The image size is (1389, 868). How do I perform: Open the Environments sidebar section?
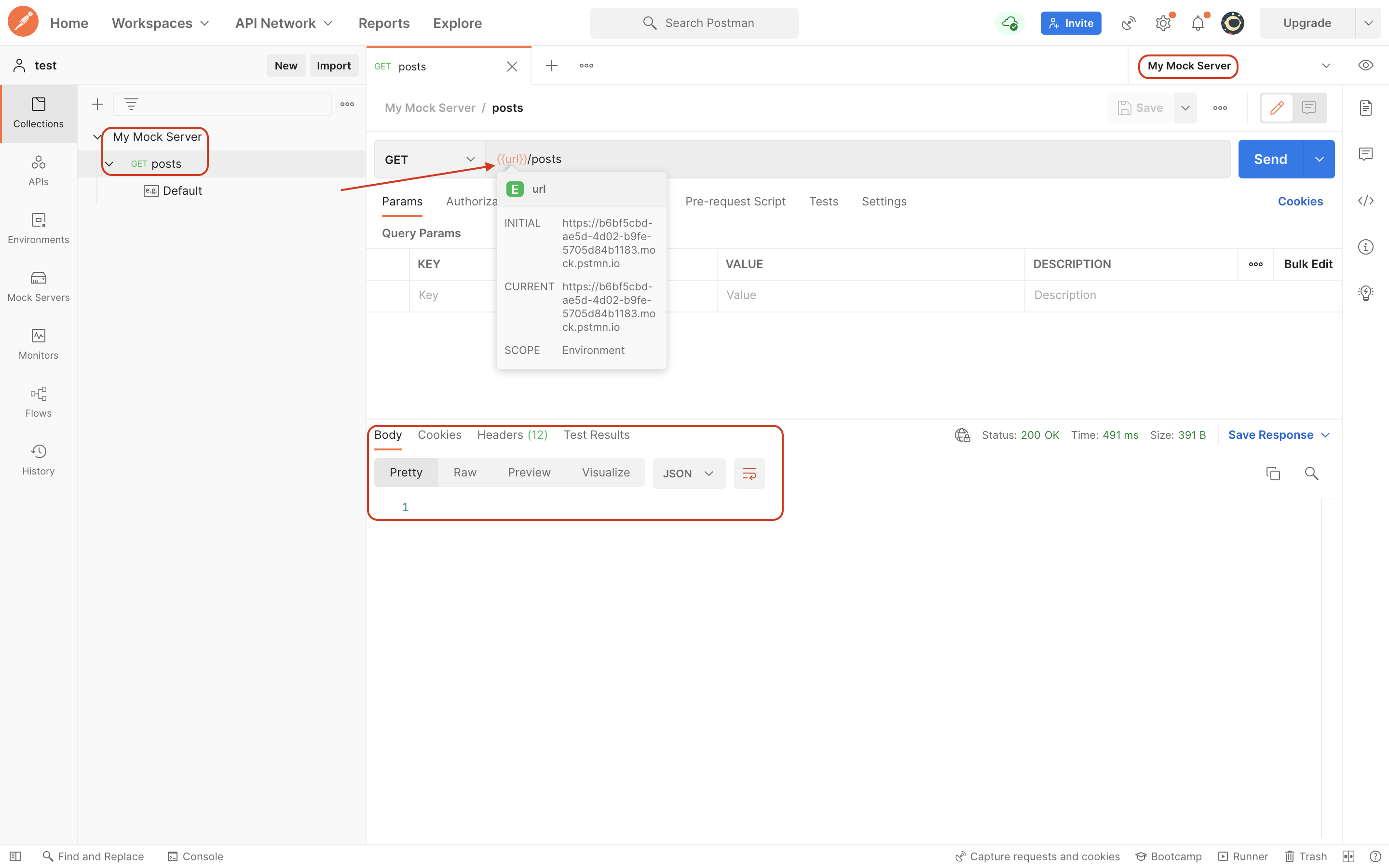[x=38, y=228]
